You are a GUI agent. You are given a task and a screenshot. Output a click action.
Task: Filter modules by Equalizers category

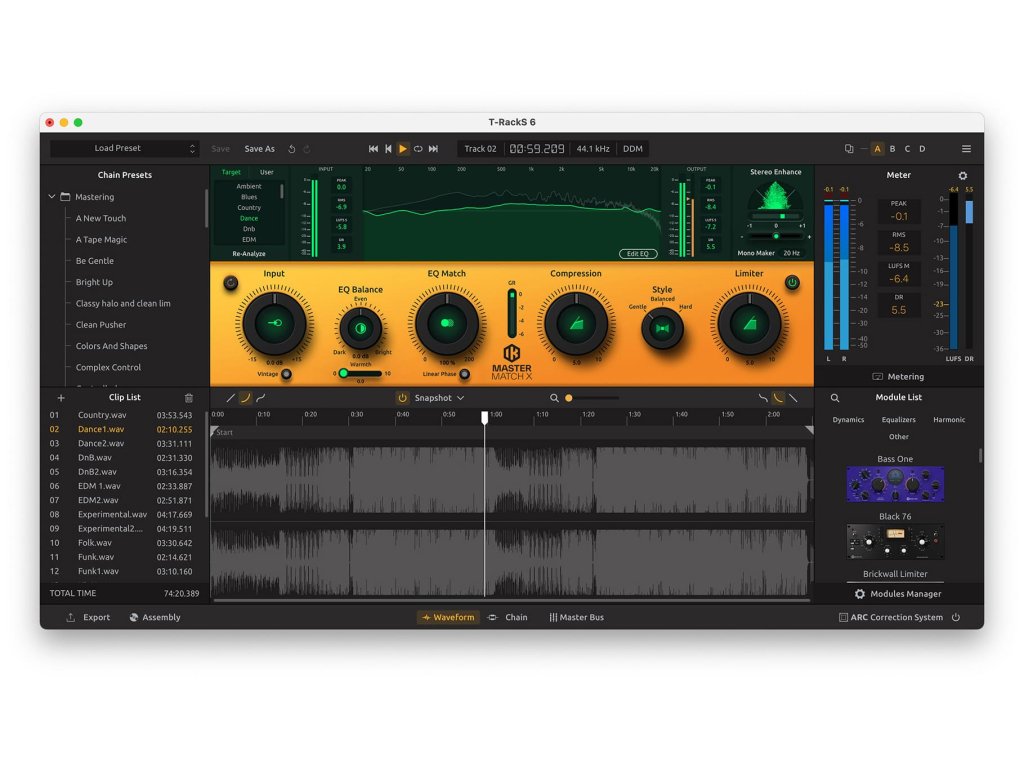click(x=899, y=420)
